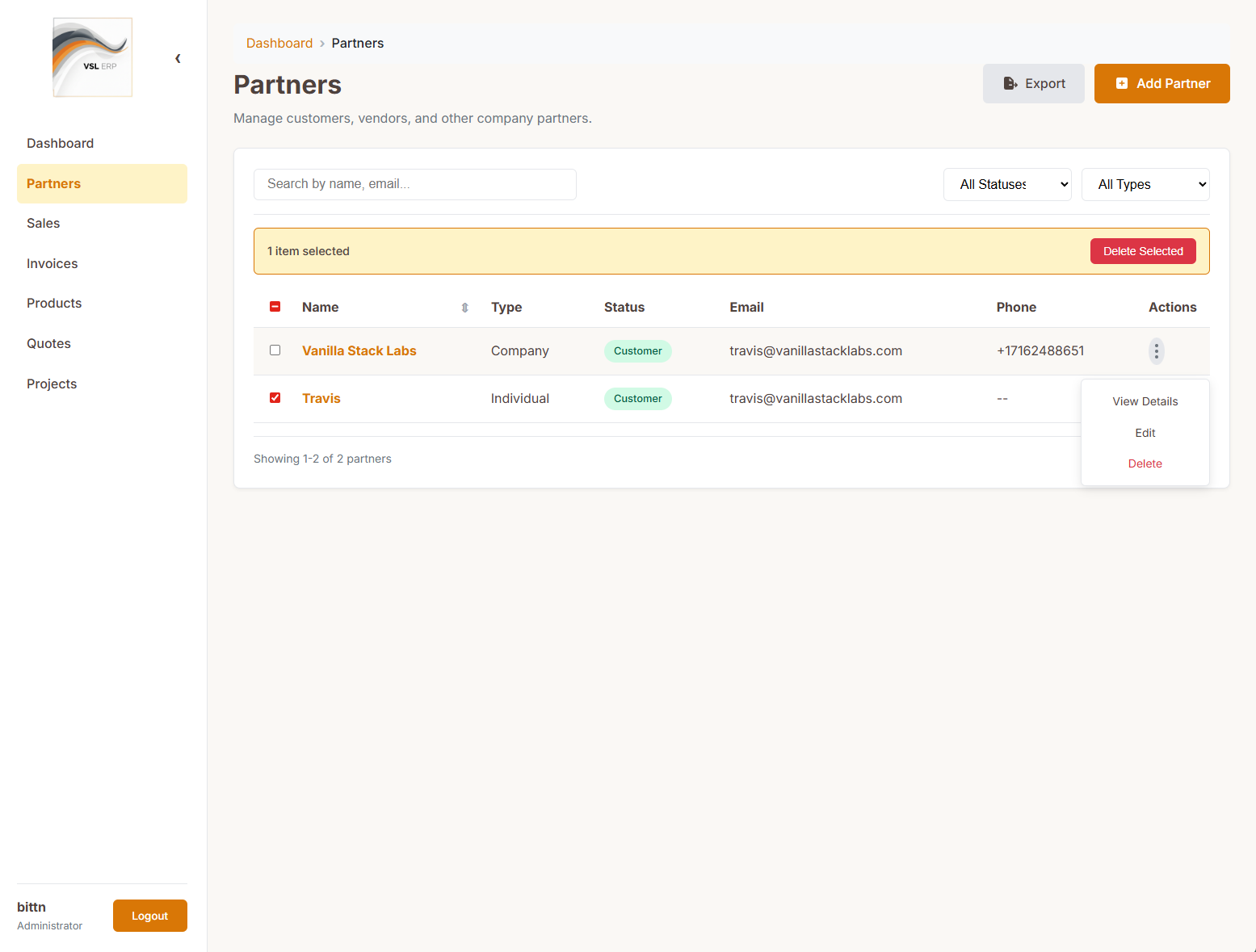Choose Delete in the actions menu
The width and height of the screenshot is (1256, 952).
point(1145,463)
